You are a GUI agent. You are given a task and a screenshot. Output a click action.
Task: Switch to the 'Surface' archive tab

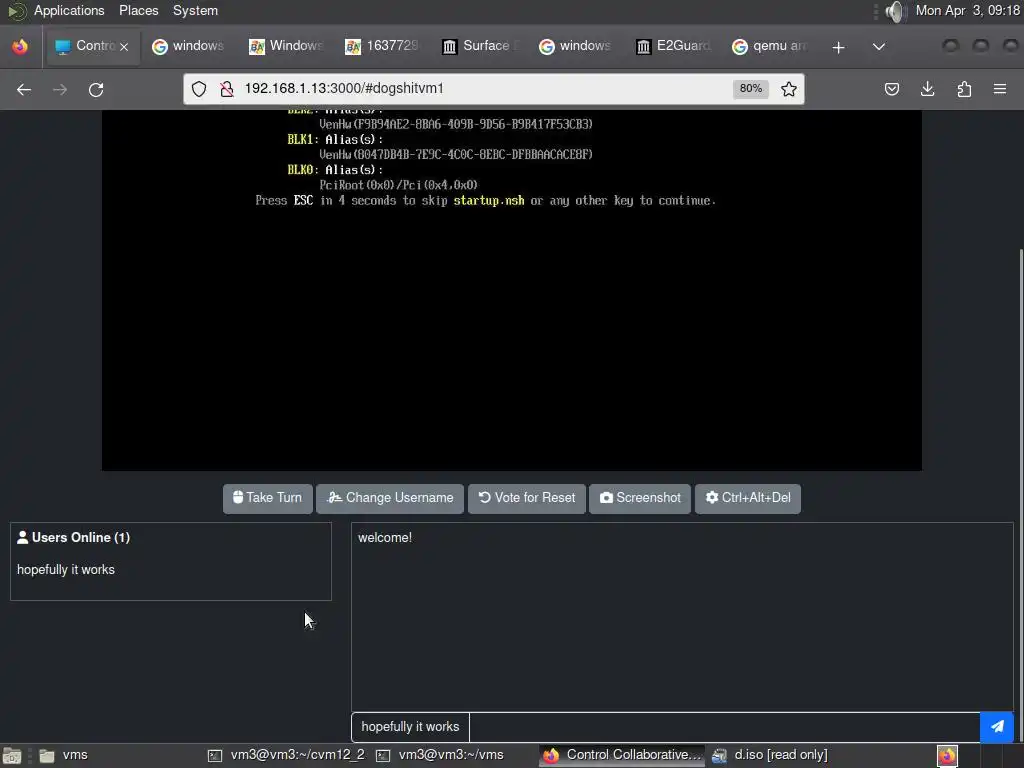tap(479, 46)
